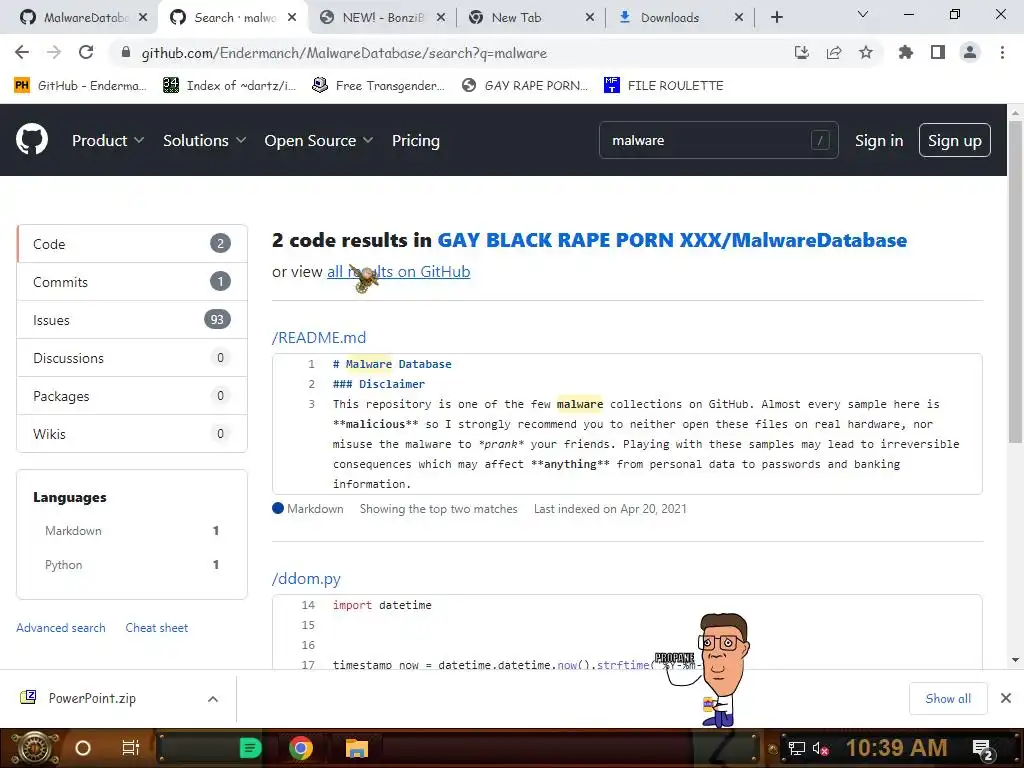Expand the Product dropdown menu

point(107,140)
